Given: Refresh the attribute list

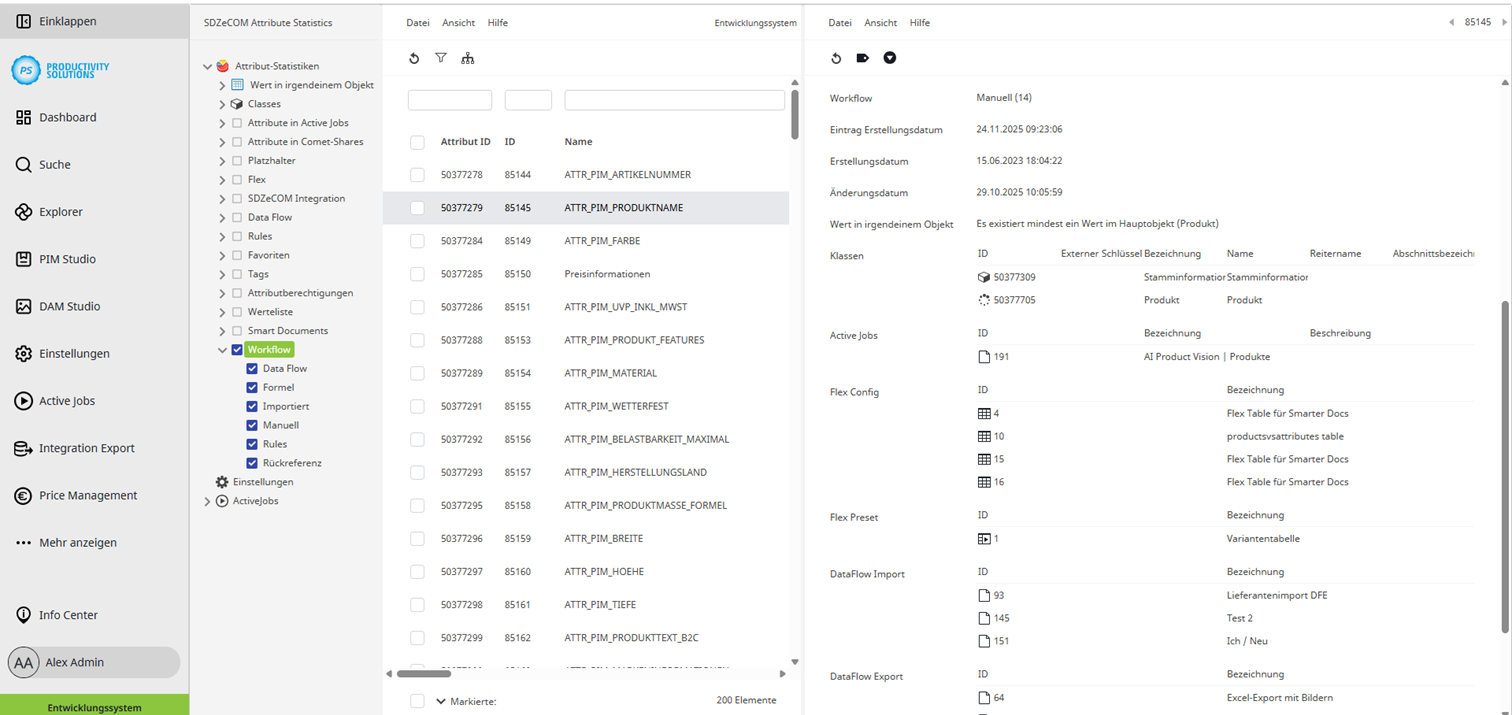Looking at the screenshot, I should tap(414, 58).
